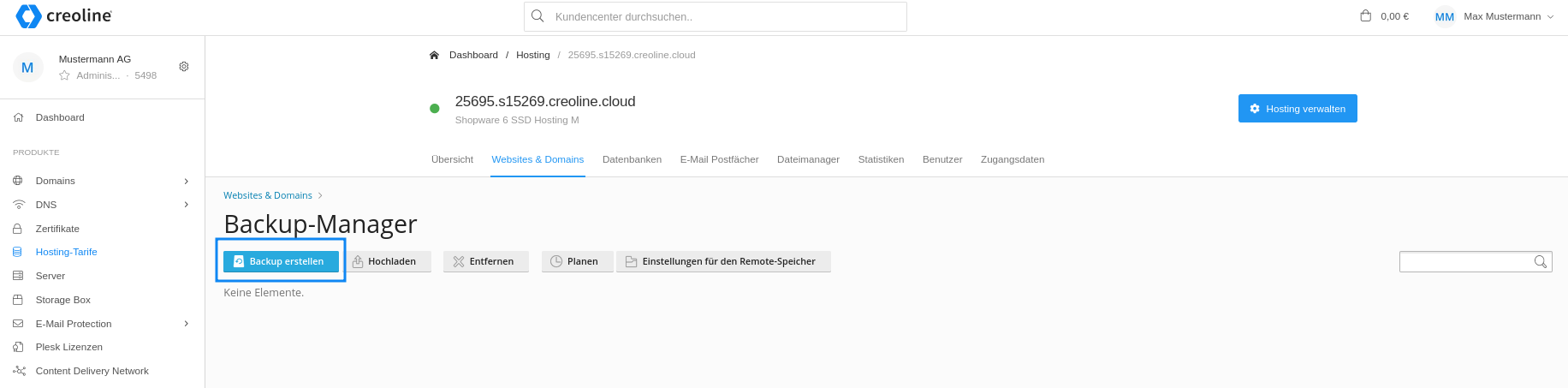Click the Hosting verwalten button
The width and height of the screenshot is (1568, 388).
1298,109
